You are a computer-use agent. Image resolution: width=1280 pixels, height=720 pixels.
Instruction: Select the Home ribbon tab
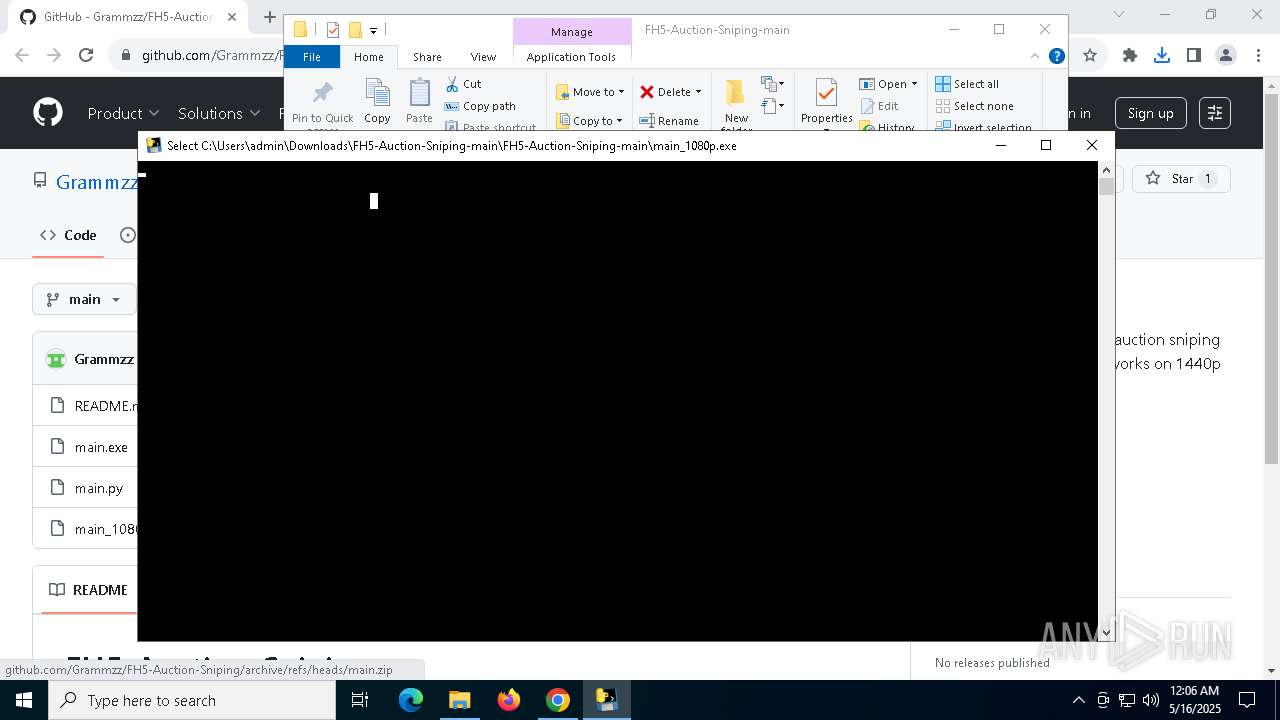pyautogui.click(x=368, y=57)
